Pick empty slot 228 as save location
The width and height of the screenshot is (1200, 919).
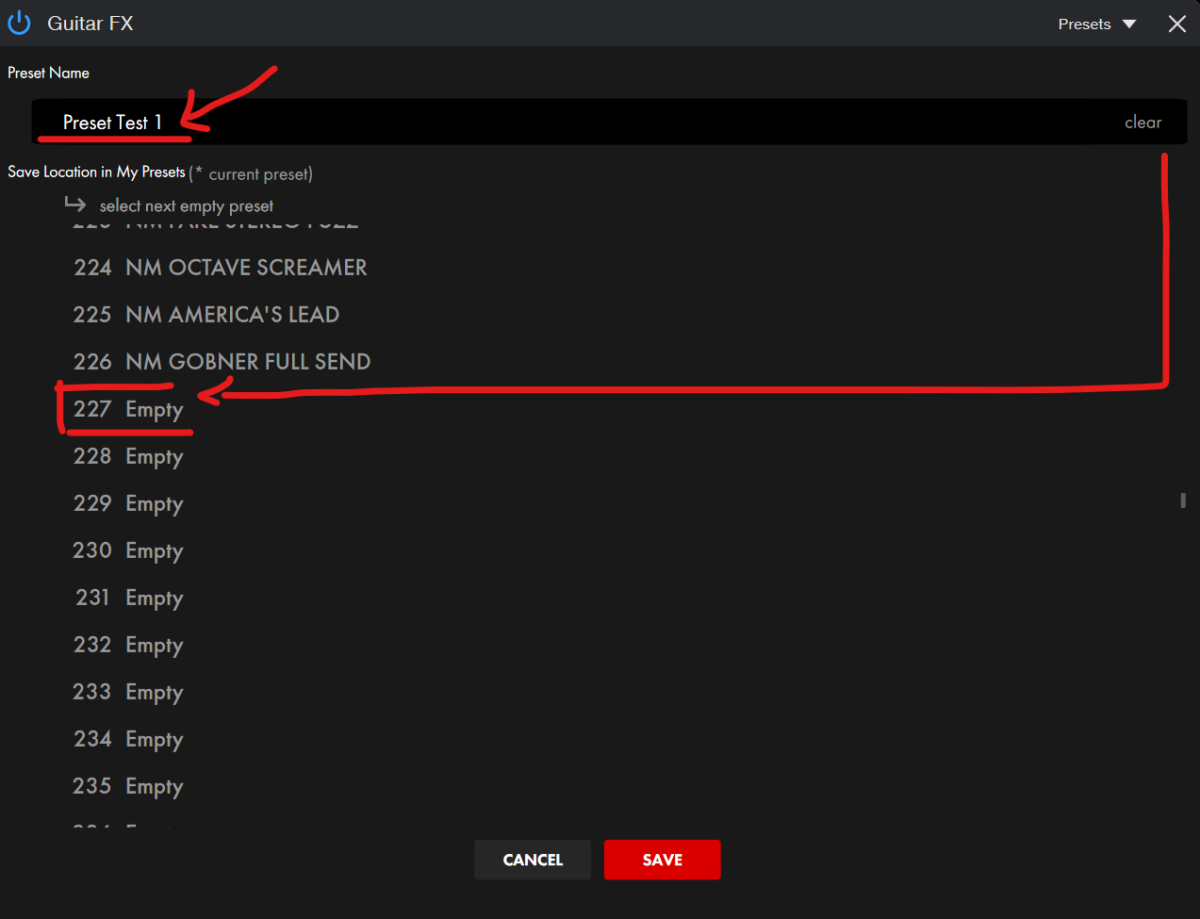coord(128,456)
